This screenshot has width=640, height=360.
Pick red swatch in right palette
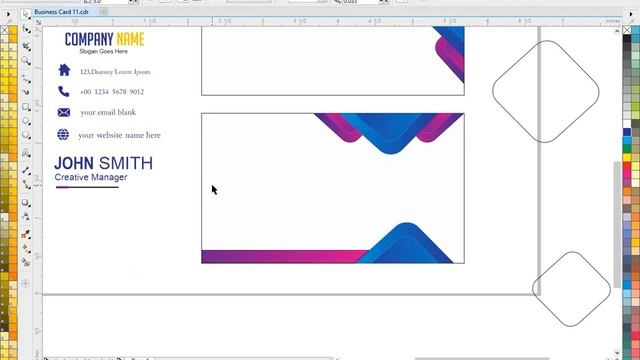627,167
